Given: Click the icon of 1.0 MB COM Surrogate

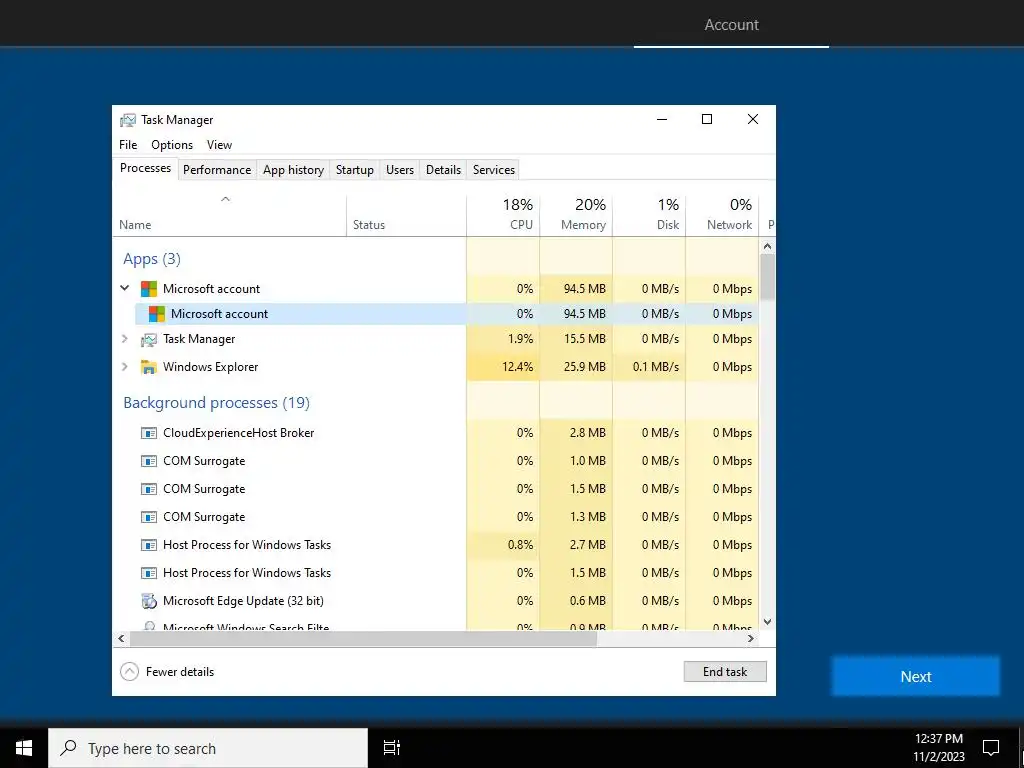Looking at the screenshot, I should click(149, 461).
